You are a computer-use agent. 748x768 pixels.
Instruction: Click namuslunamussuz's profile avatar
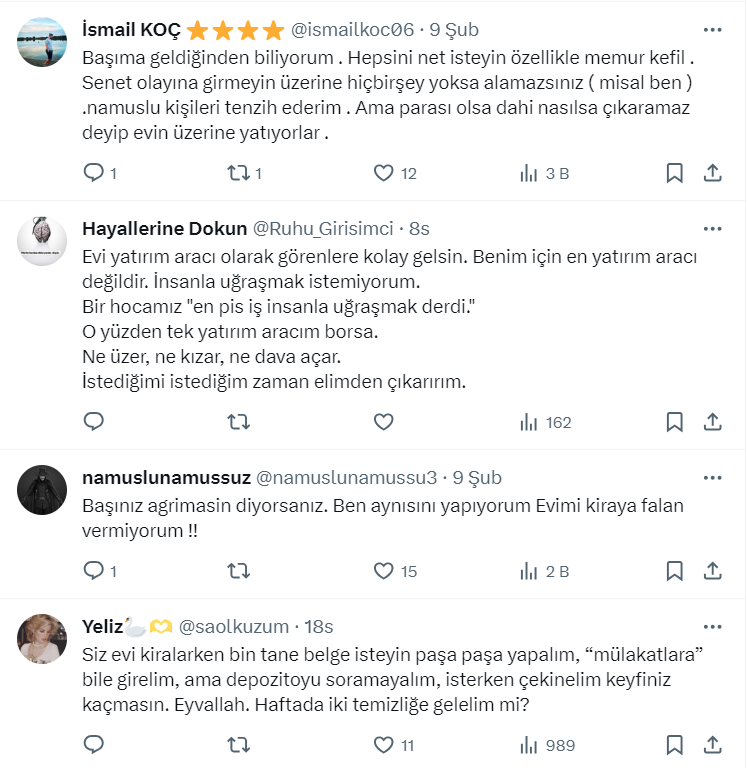43,488
